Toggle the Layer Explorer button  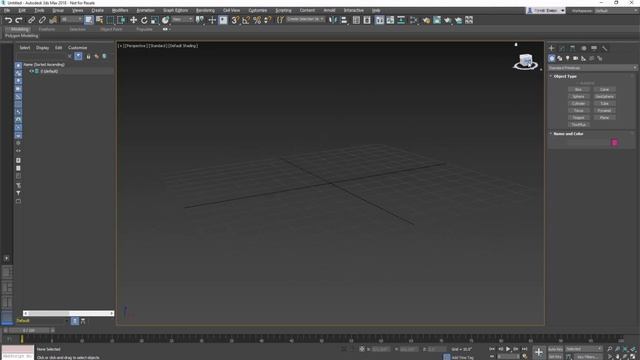click(367, 20)
